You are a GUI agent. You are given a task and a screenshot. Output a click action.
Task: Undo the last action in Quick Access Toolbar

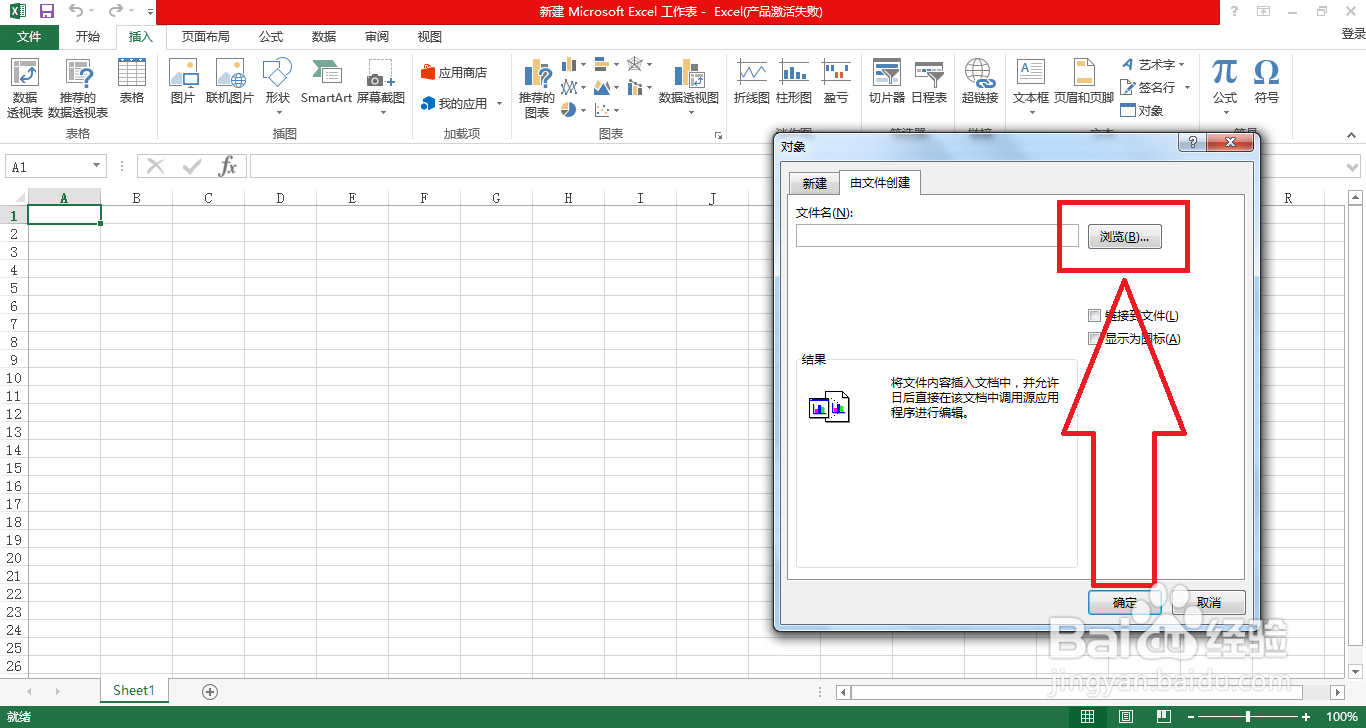click(76, 11)
